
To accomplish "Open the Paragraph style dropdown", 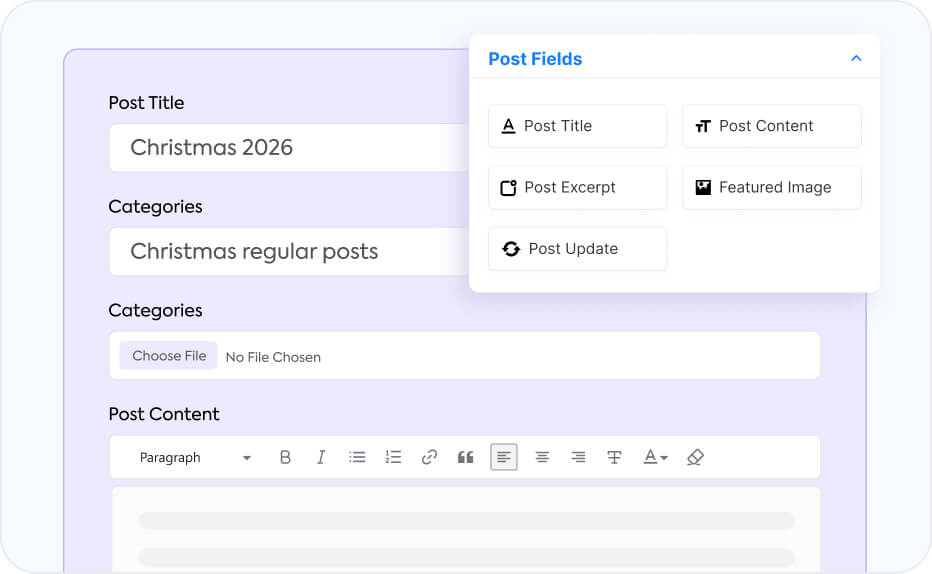I will coord(195,458).
